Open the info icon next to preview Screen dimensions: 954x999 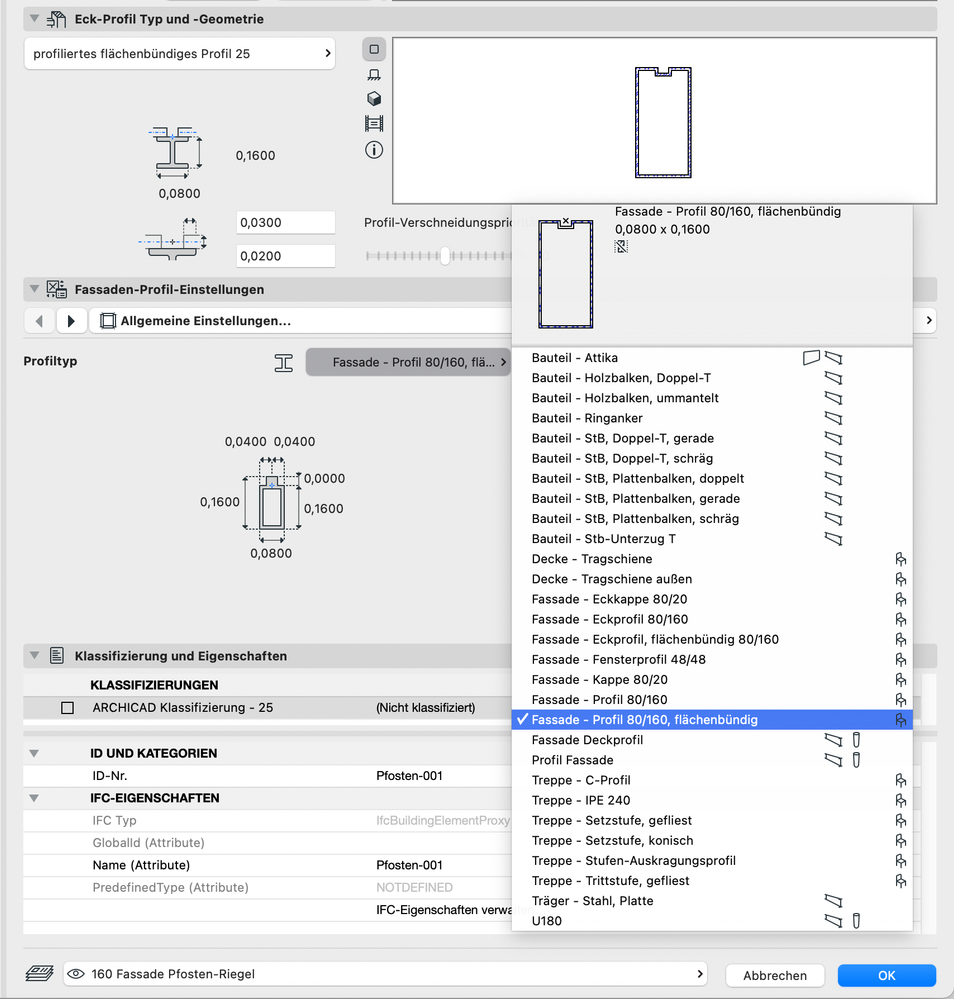coord(374,150)
